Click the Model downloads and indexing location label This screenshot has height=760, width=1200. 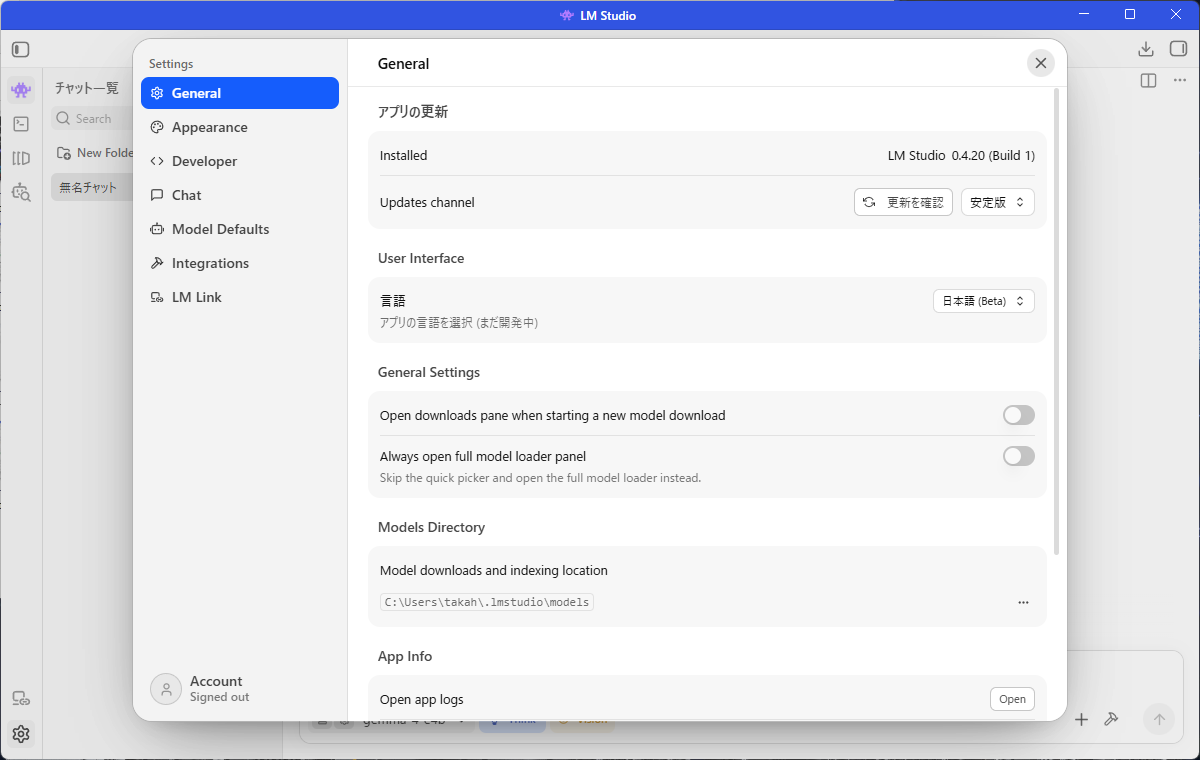(x=494, y=570)
